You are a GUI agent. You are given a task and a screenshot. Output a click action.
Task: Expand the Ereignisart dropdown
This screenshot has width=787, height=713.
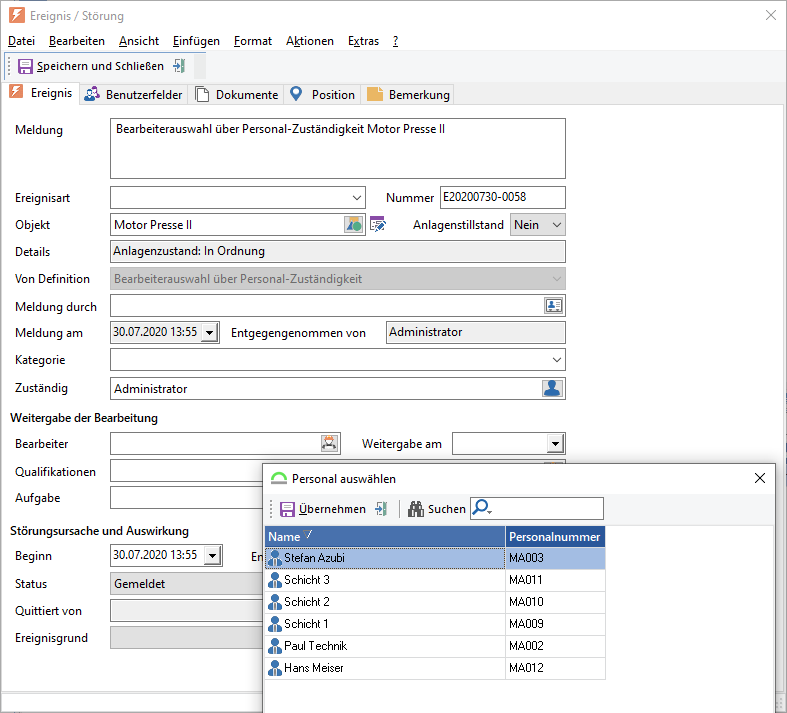pos(357,198)
